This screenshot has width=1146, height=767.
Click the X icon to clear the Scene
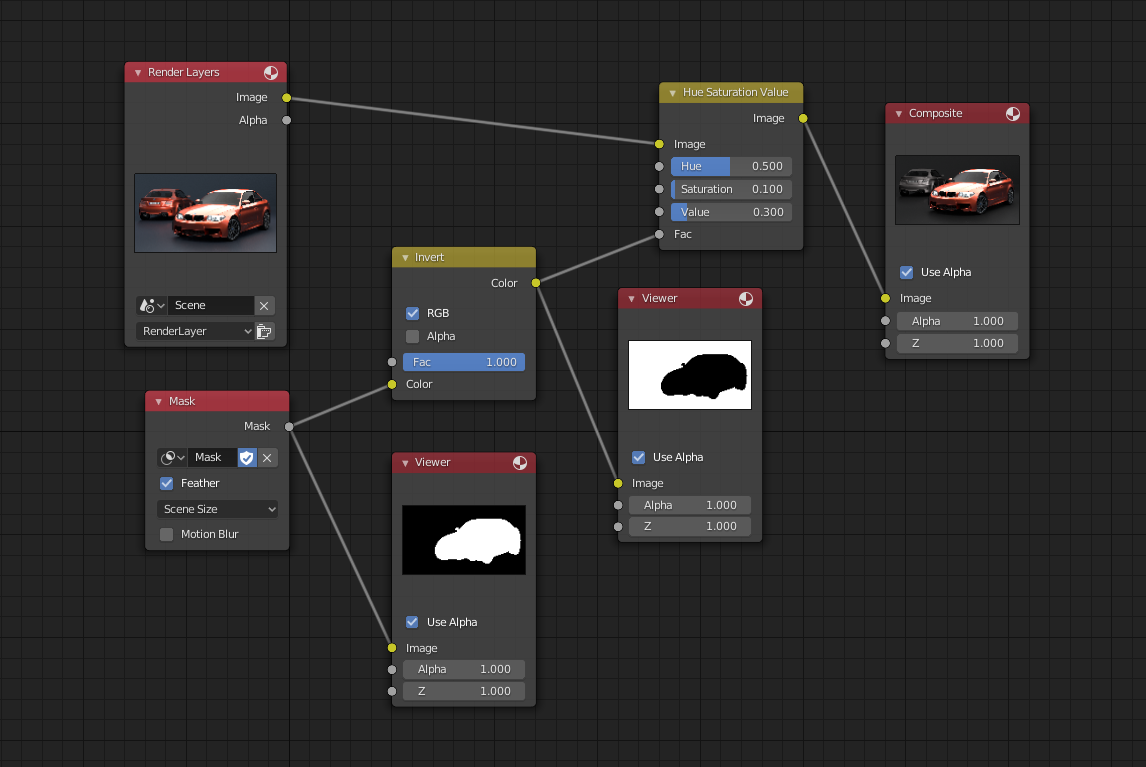(x=265, y=305)
